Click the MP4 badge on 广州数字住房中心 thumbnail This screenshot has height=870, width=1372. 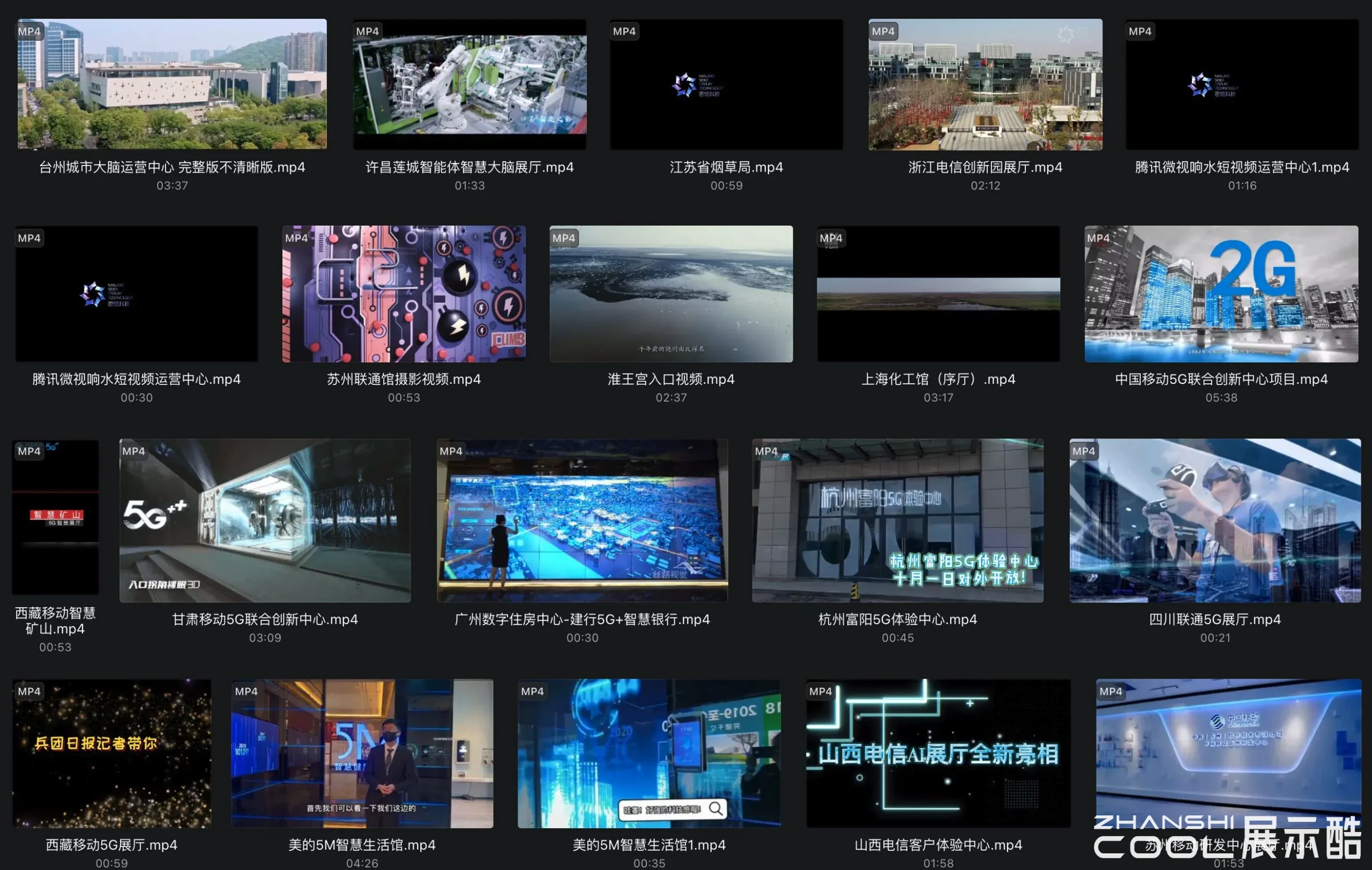[451, 451]
